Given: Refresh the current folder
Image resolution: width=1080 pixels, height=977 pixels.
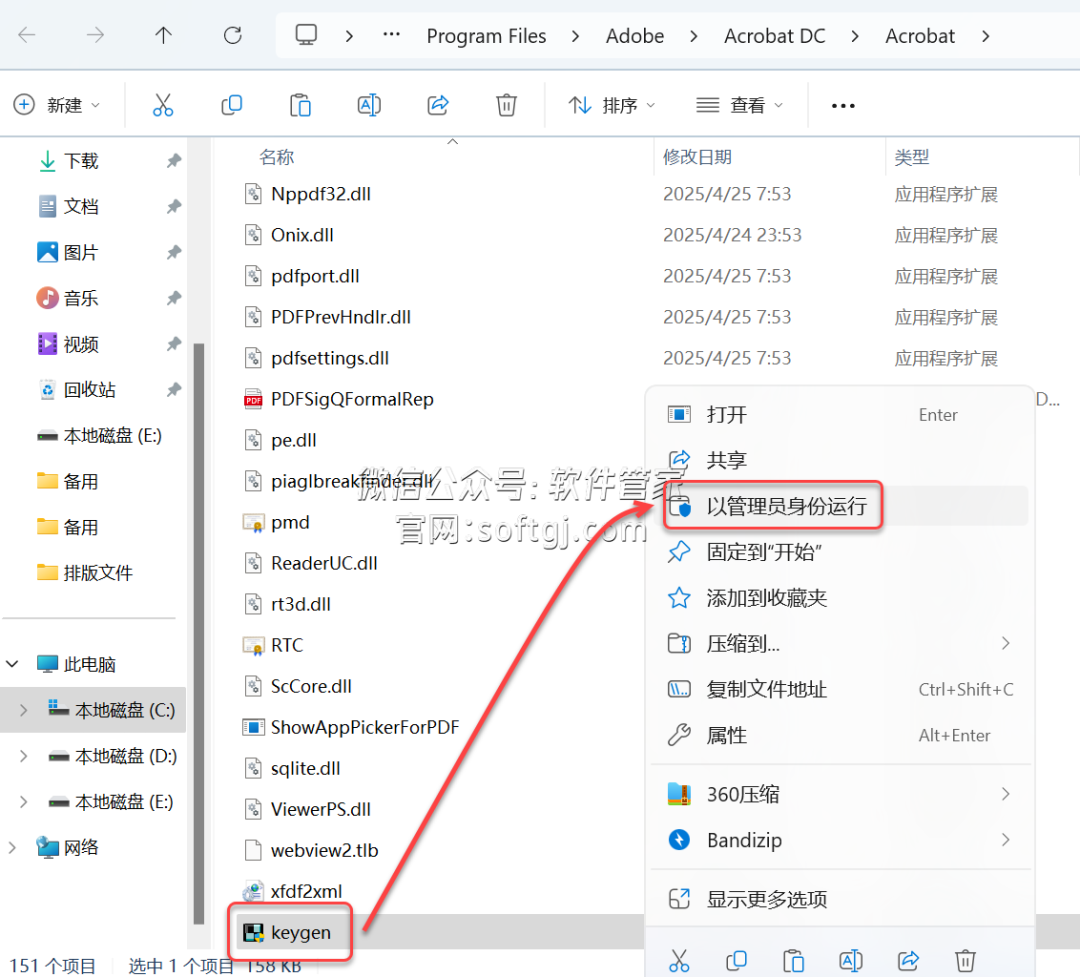Looking at the screenshot, I should click(233, 35).
